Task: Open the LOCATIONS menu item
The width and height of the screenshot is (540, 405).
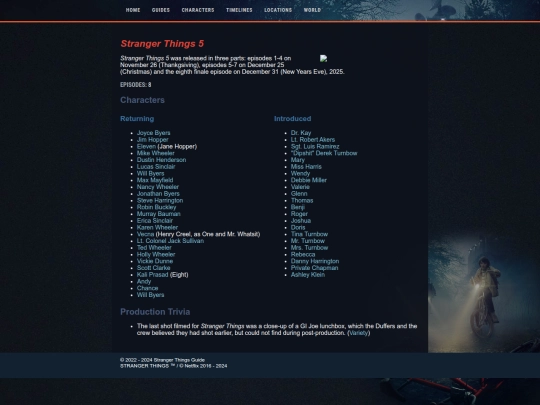Action: (x=278, y=10)
